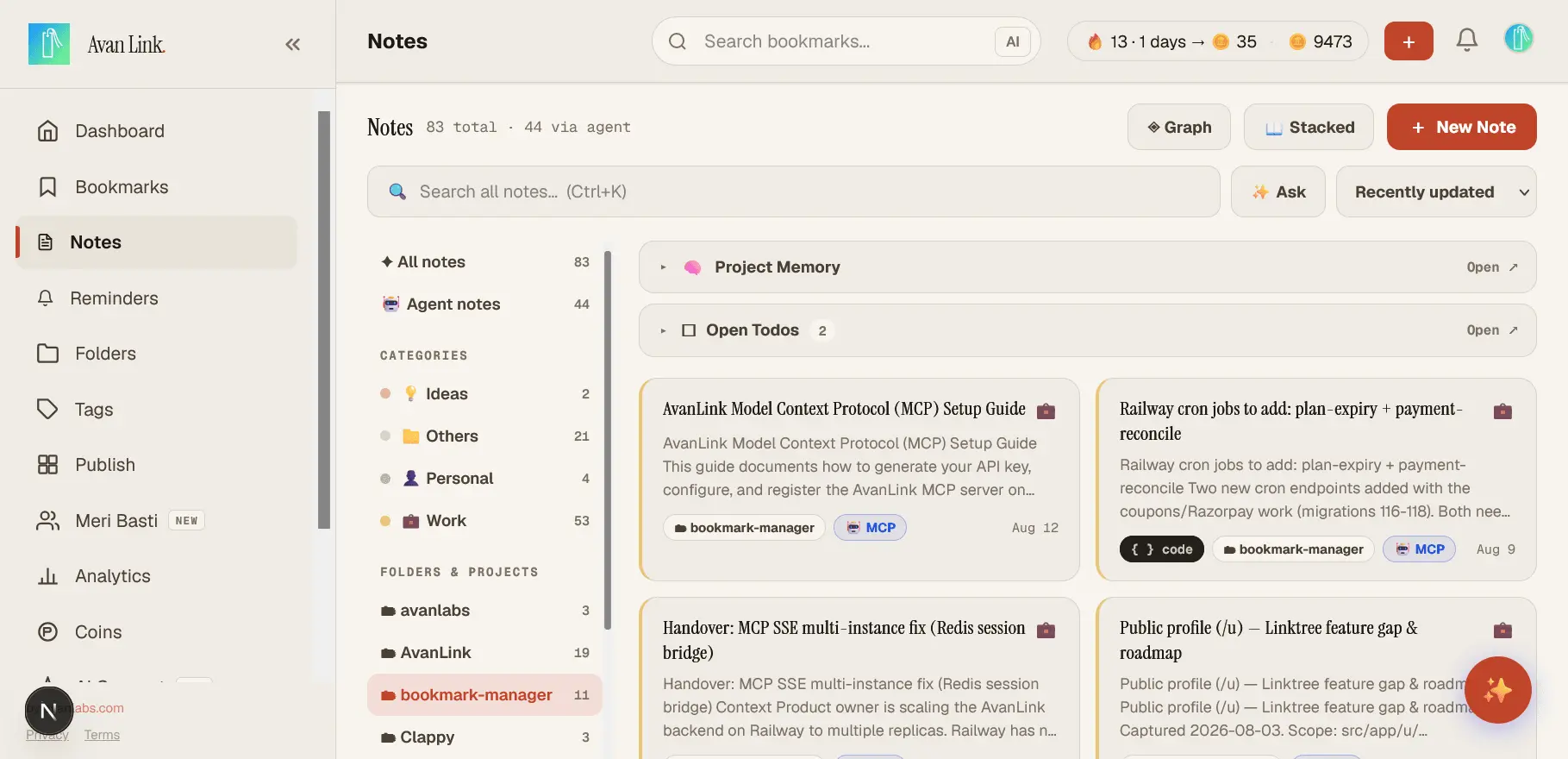This screenshot has width=1568, height=759.
Task: Open the Publish section
Action: click(157, 465)
